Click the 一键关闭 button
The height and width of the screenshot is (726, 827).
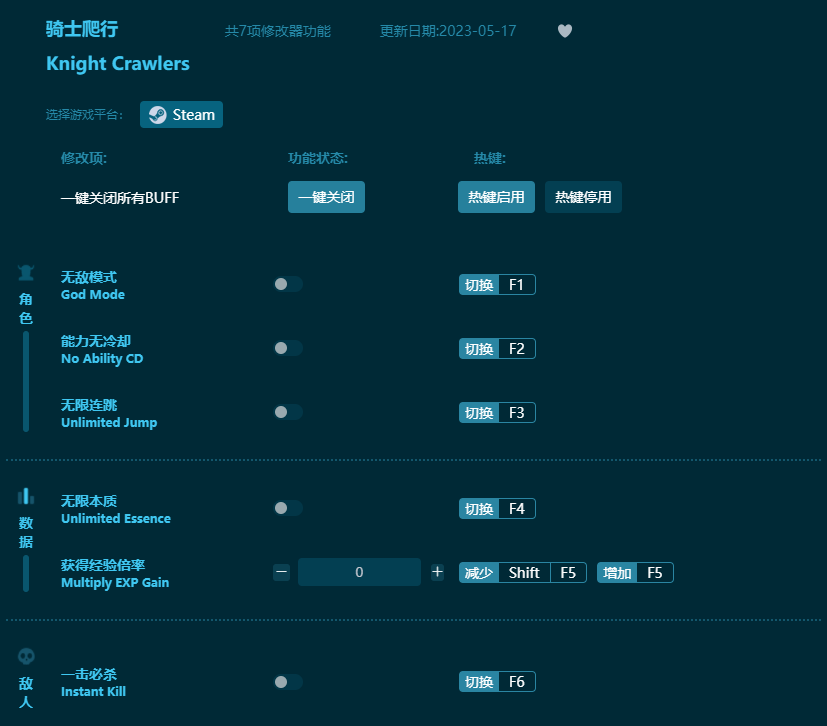pos(326,197)
